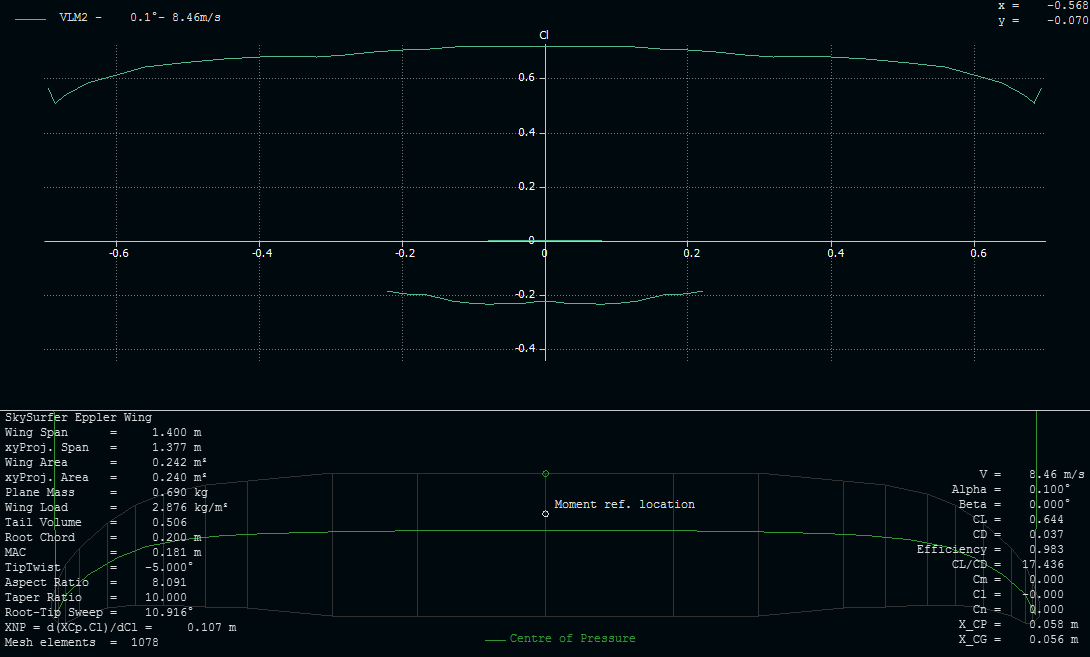1090x657 pixels.
Task: Click the green diamond marker above moment reference
Action: click(545, 473)
